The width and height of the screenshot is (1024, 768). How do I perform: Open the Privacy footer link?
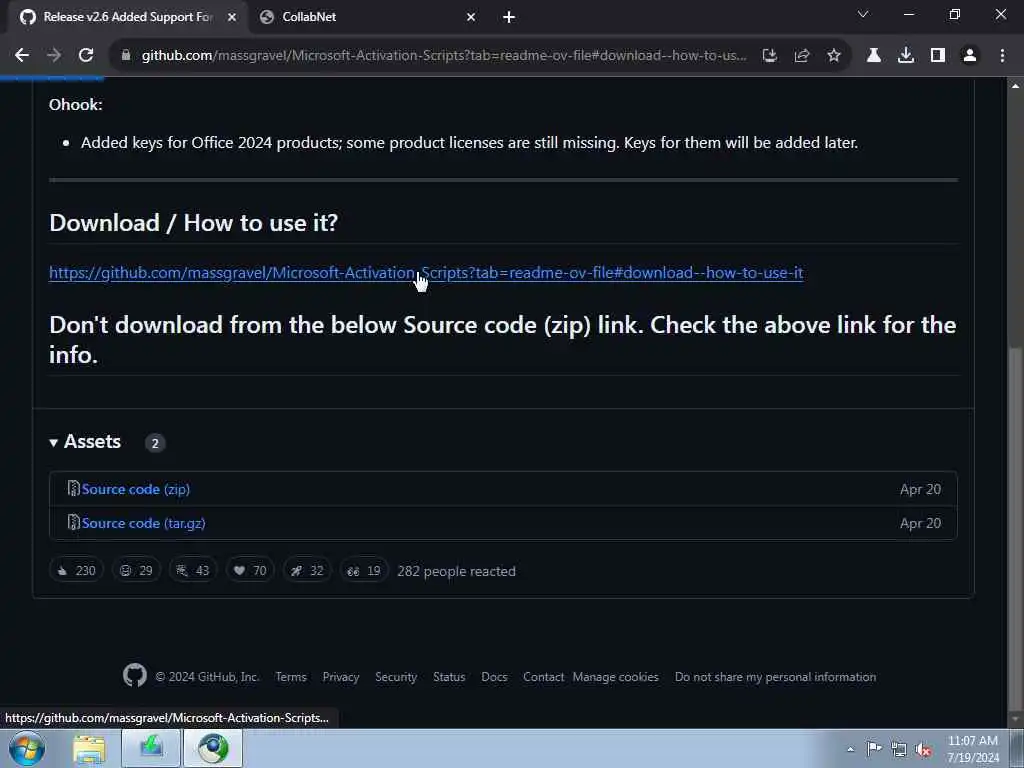(x=341, y=677)
